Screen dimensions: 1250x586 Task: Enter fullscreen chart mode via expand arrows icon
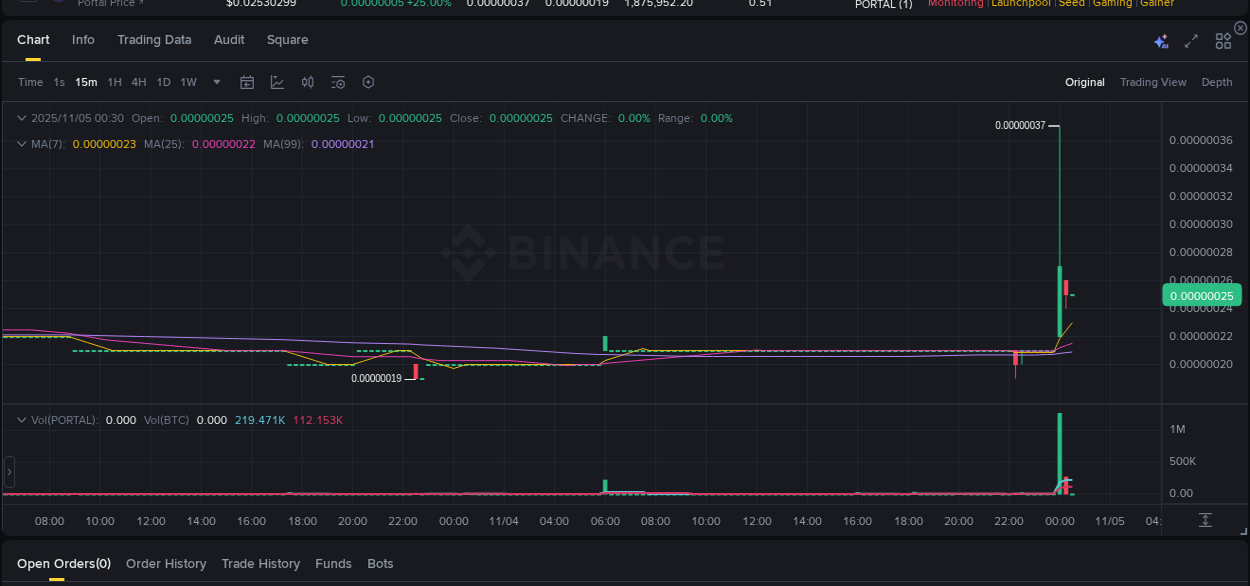coord(1190,41)
